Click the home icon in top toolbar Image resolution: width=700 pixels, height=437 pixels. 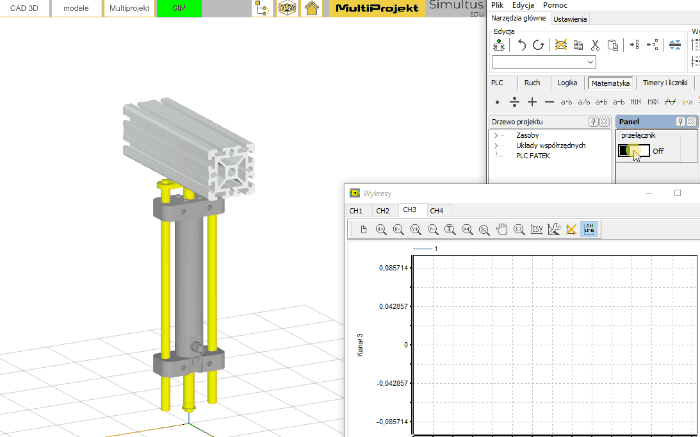point(312,9)
